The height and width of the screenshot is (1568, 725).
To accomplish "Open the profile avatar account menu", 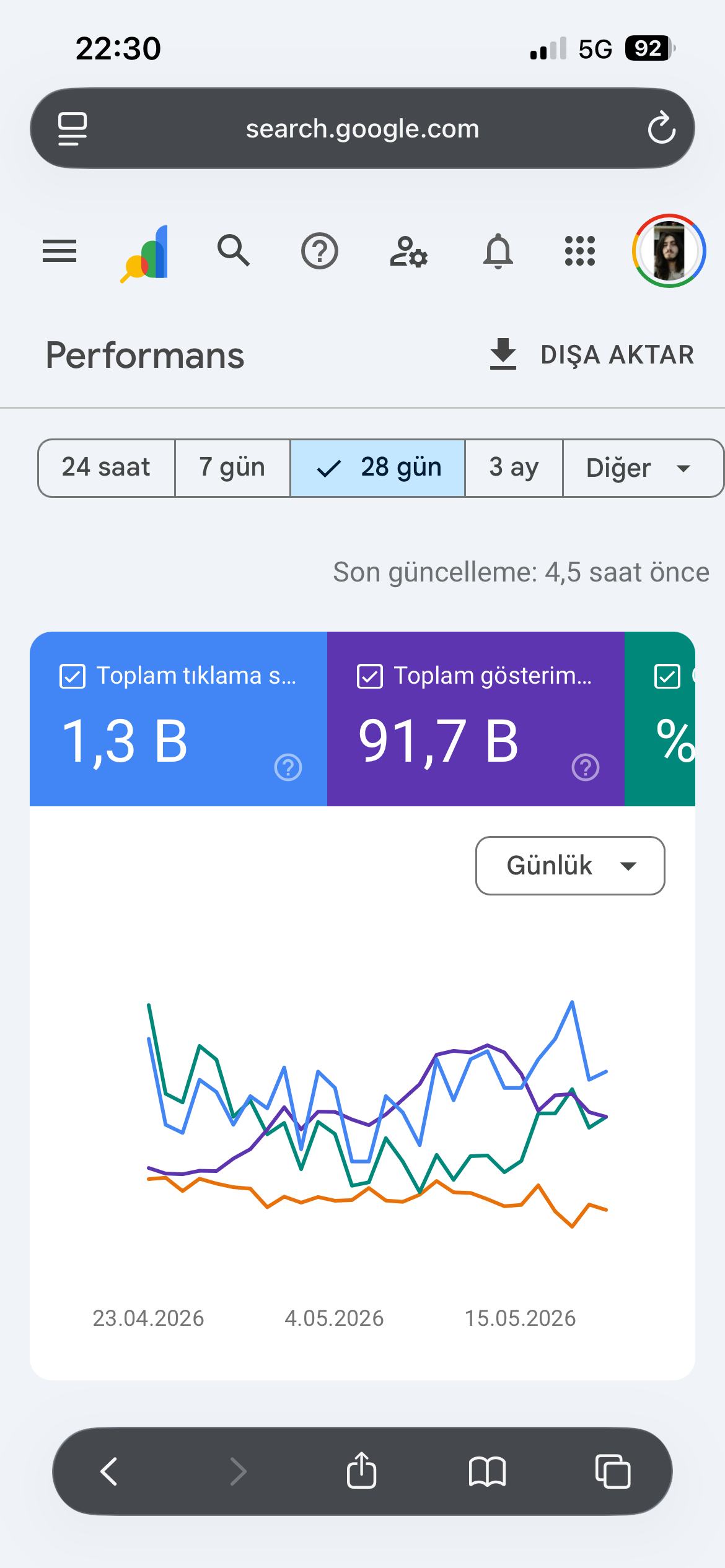I will coord(669,251).
